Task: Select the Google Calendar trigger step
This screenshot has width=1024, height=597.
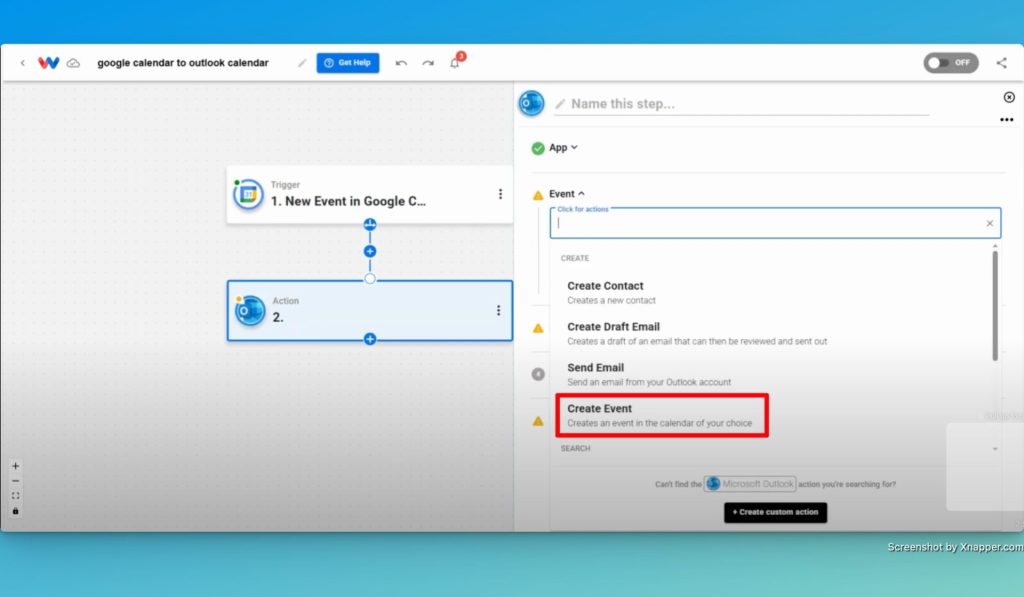Action: pos(370,195)
